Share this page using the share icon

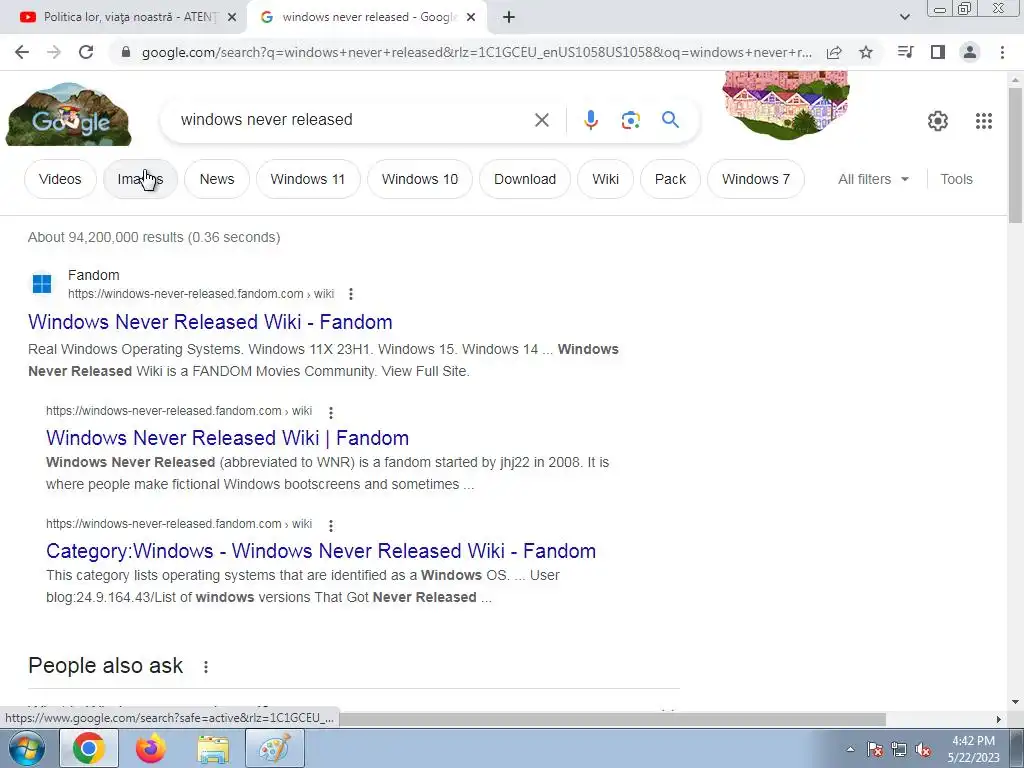[834, 52]
